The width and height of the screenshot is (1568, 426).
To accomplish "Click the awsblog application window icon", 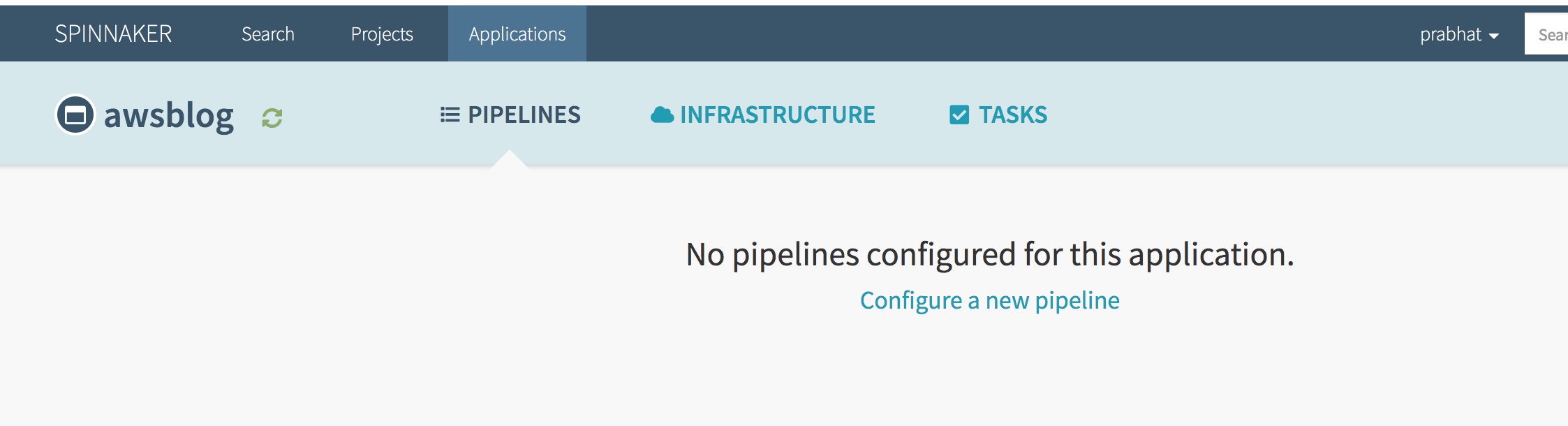I will click(75, 115).
